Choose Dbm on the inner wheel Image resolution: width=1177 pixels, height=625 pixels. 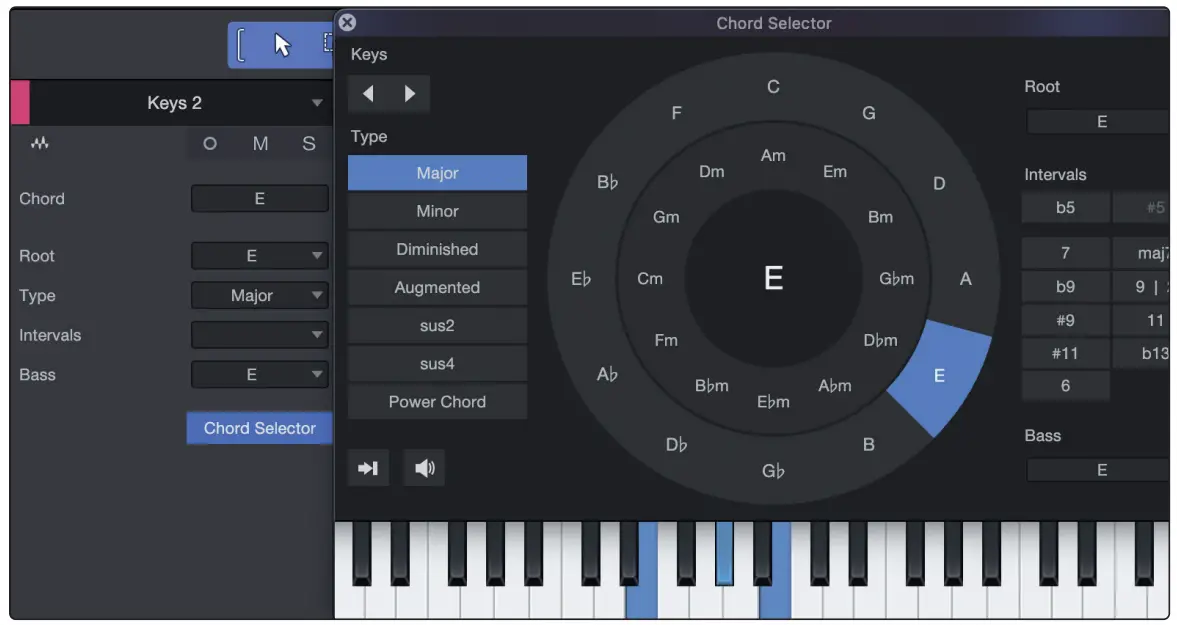click(880, 341)
